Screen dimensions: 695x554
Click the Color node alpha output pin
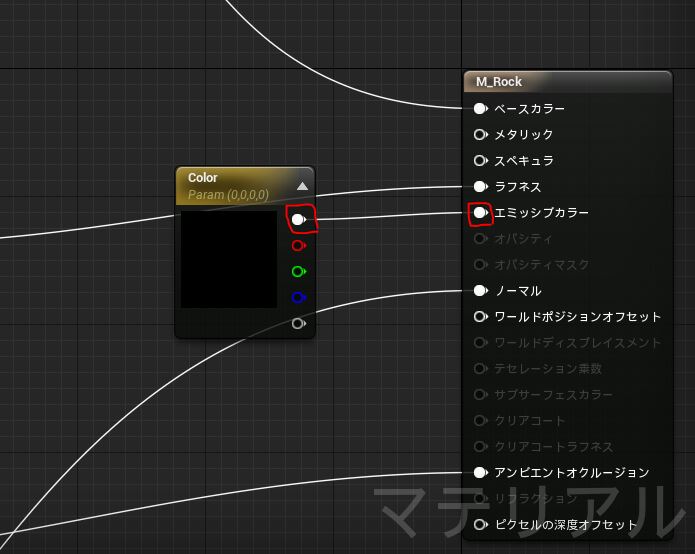click(x=299, y=324)
